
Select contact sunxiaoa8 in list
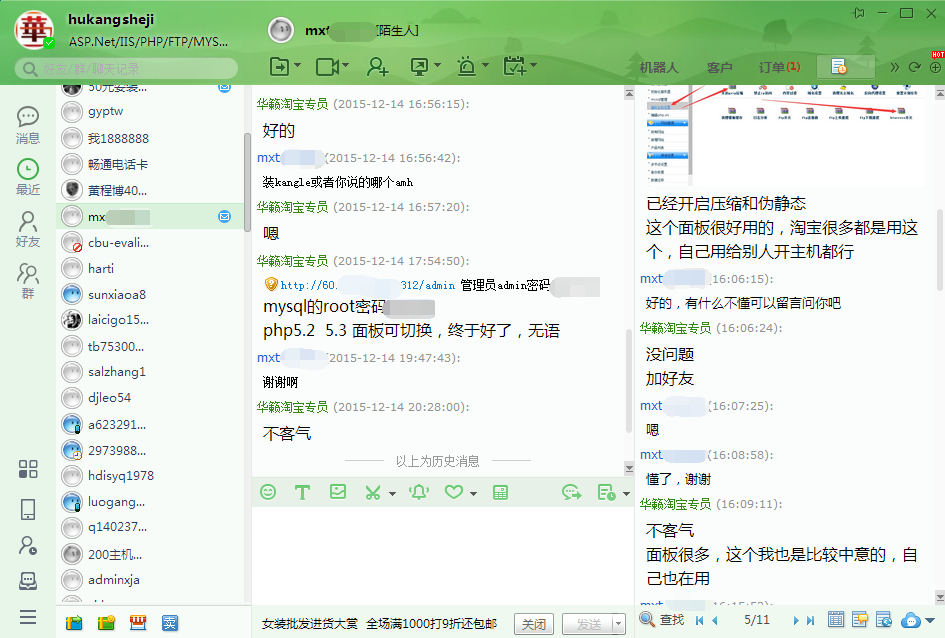click(150, 294)
